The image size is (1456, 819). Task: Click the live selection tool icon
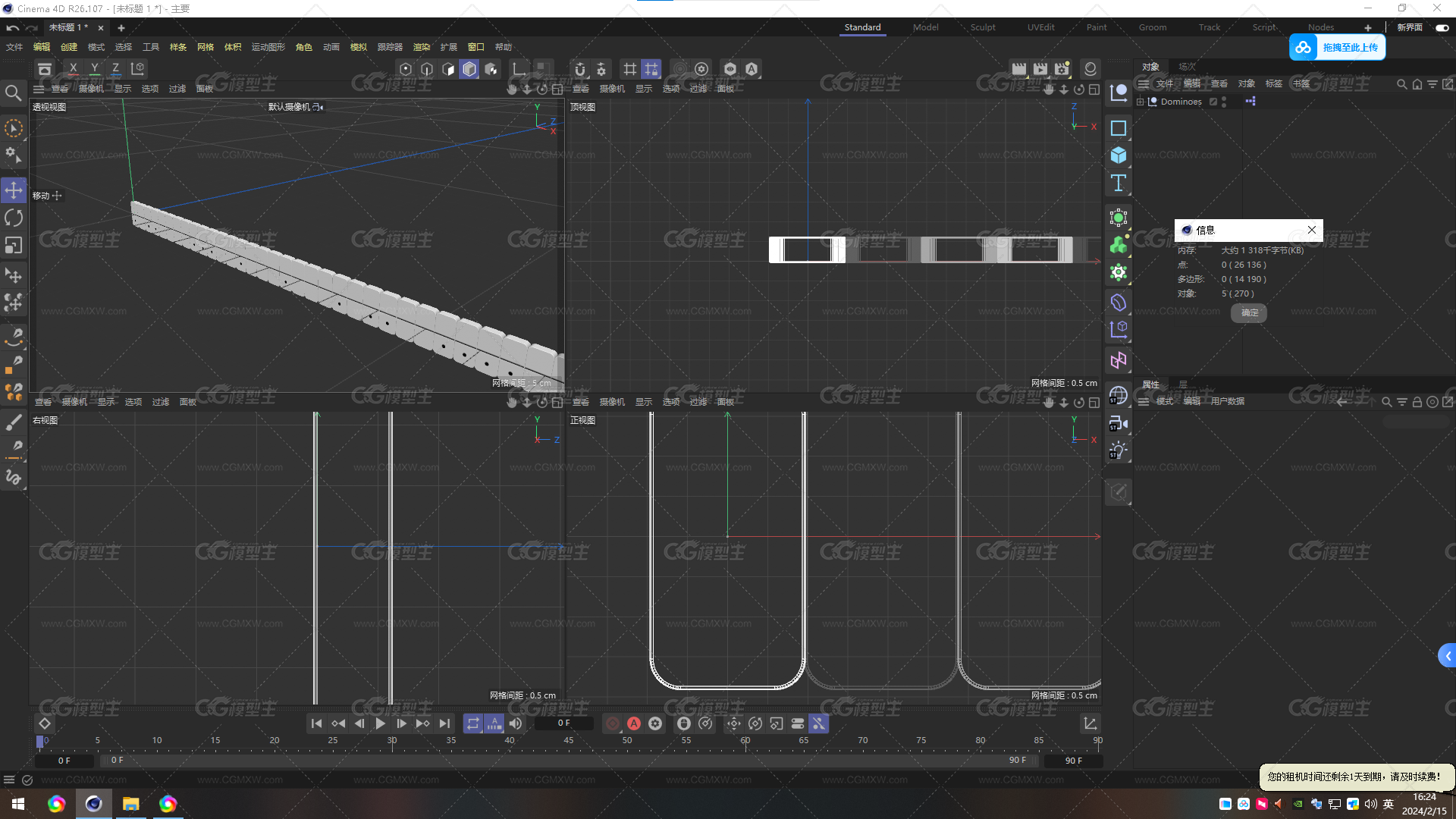14,128
